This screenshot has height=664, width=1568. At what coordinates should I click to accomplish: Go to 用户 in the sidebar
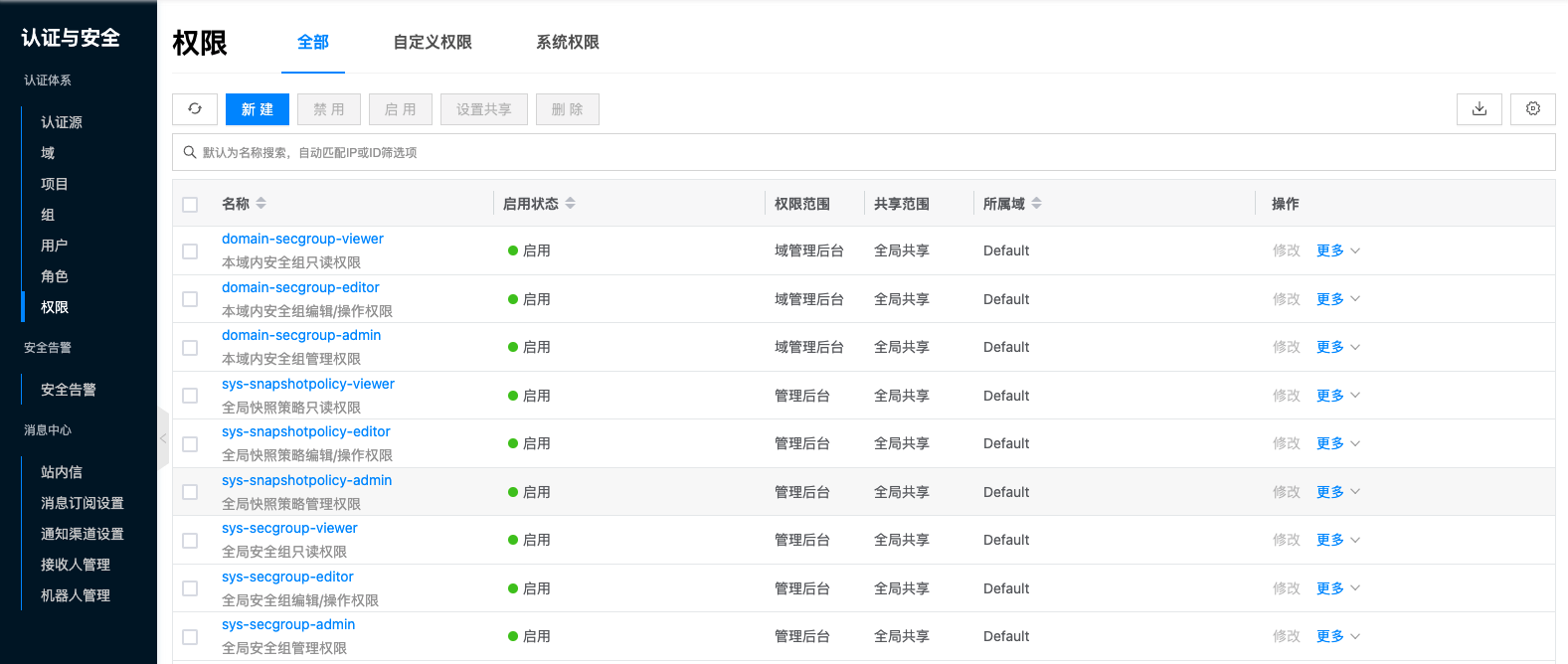[x=55, y=246]
